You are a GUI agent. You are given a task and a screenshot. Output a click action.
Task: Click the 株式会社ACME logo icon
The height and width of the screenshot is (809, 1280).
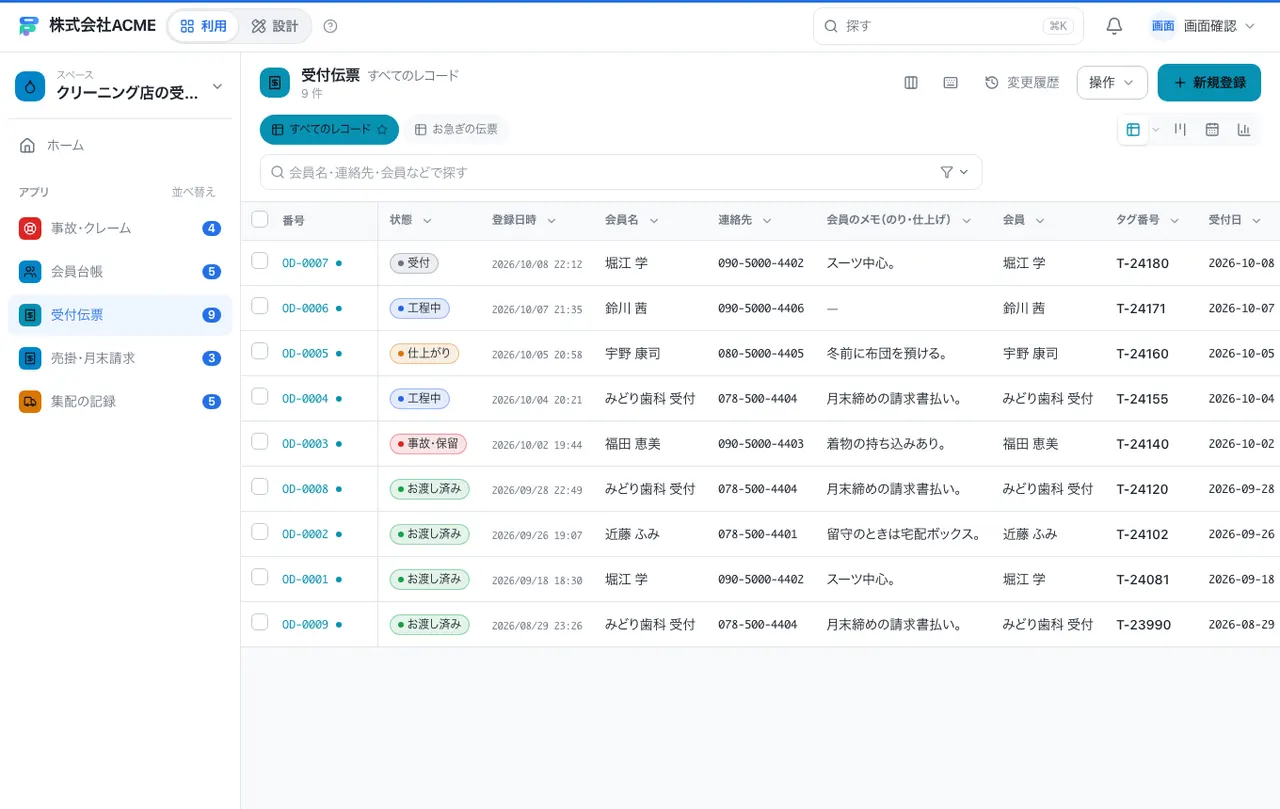[28, 26]
